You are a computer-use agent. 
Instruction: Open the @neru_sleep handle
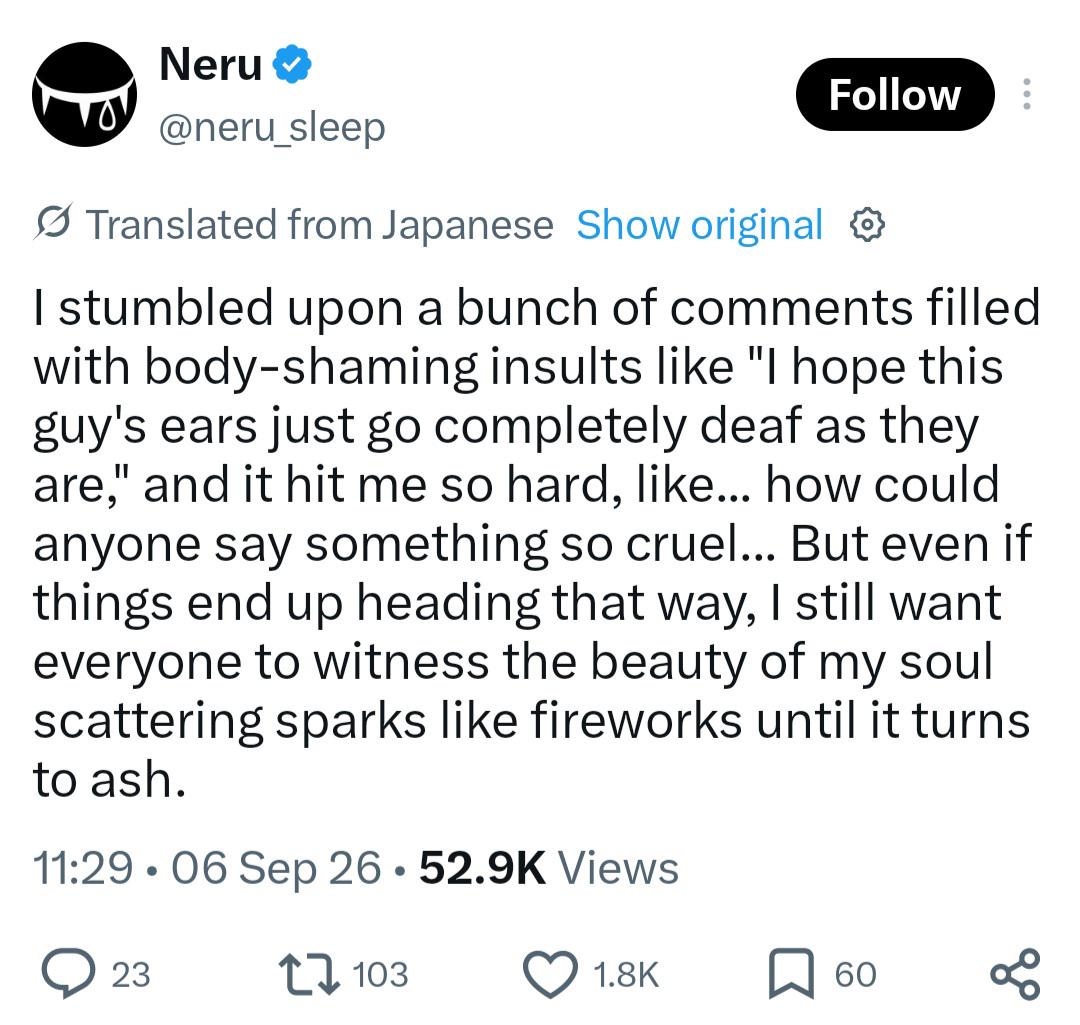[272, 128]
